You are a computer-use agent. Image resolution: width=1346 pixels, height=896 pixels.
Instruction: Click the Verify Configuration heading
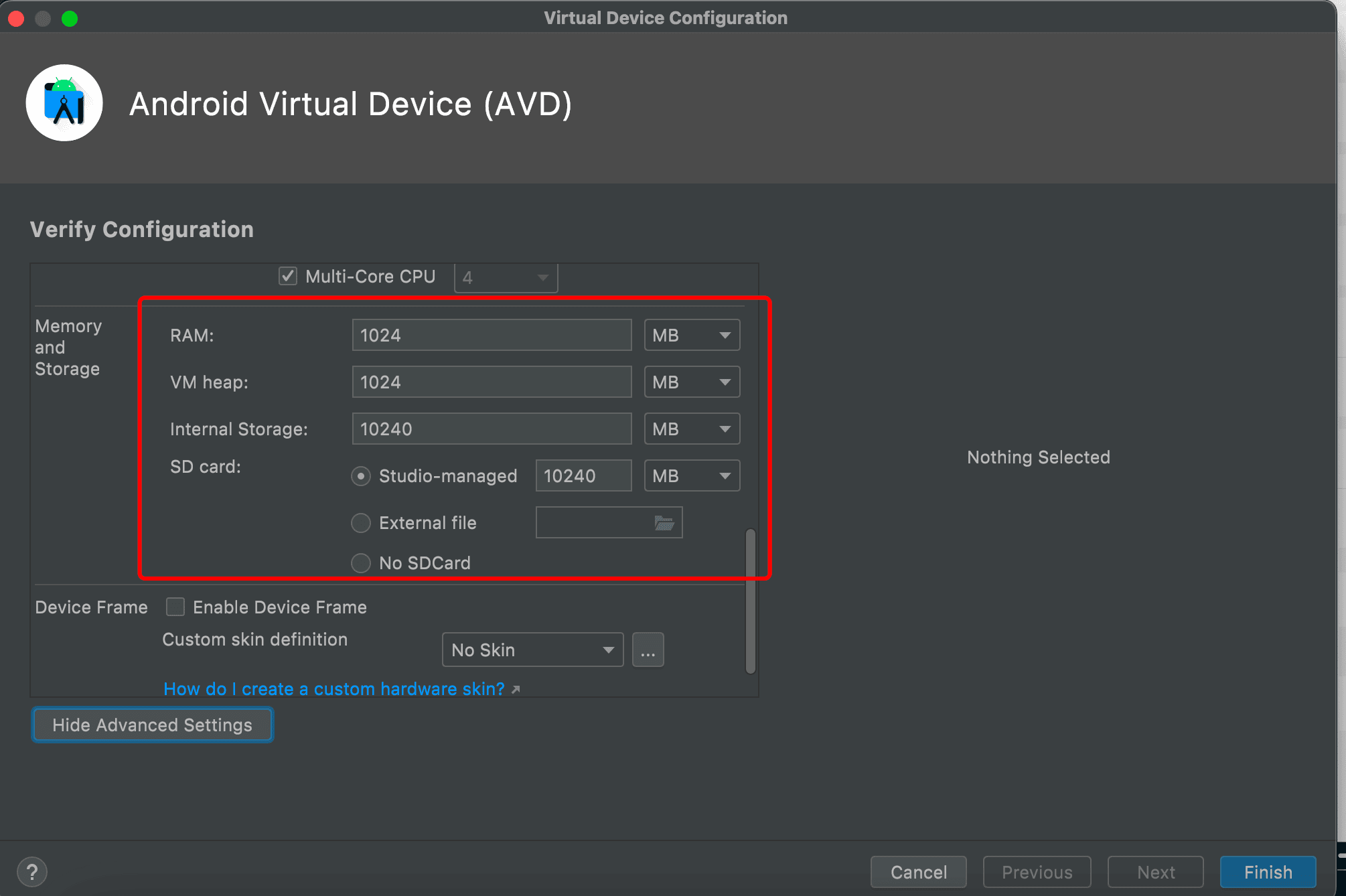pos(141,229)
